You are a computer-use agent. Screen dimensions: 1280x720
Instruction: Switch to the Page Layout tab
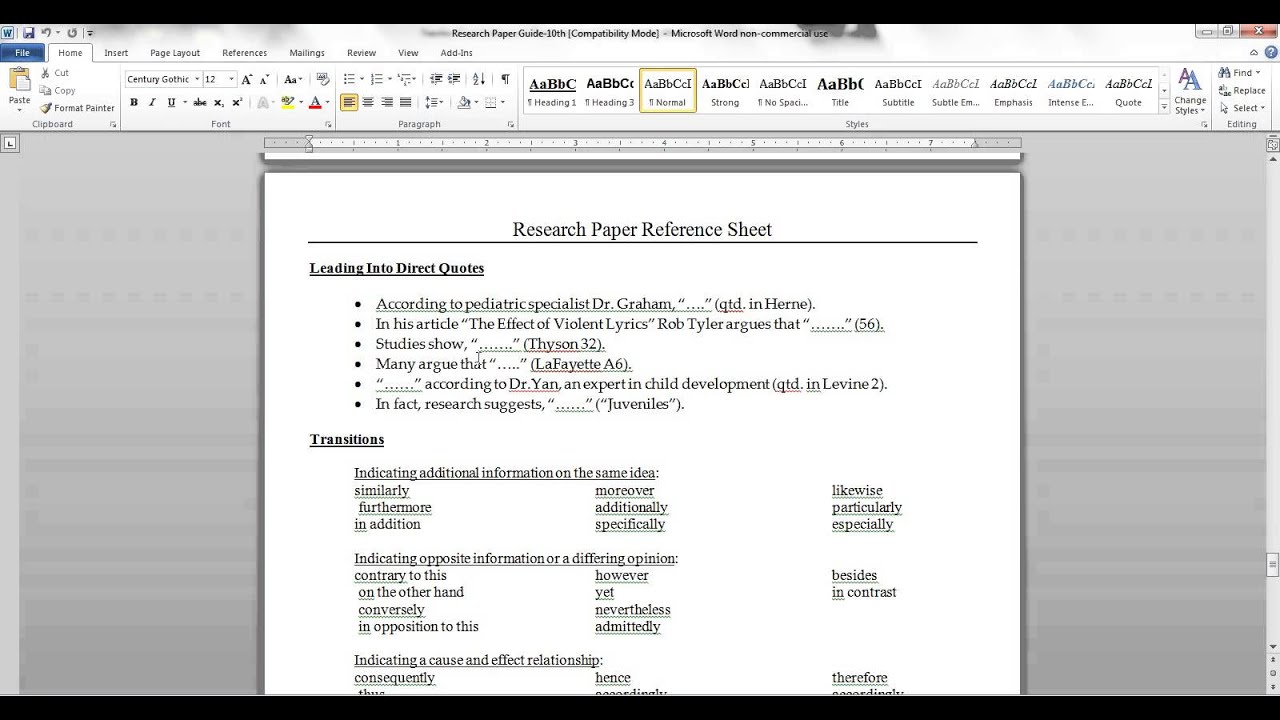tap(175, 53)
